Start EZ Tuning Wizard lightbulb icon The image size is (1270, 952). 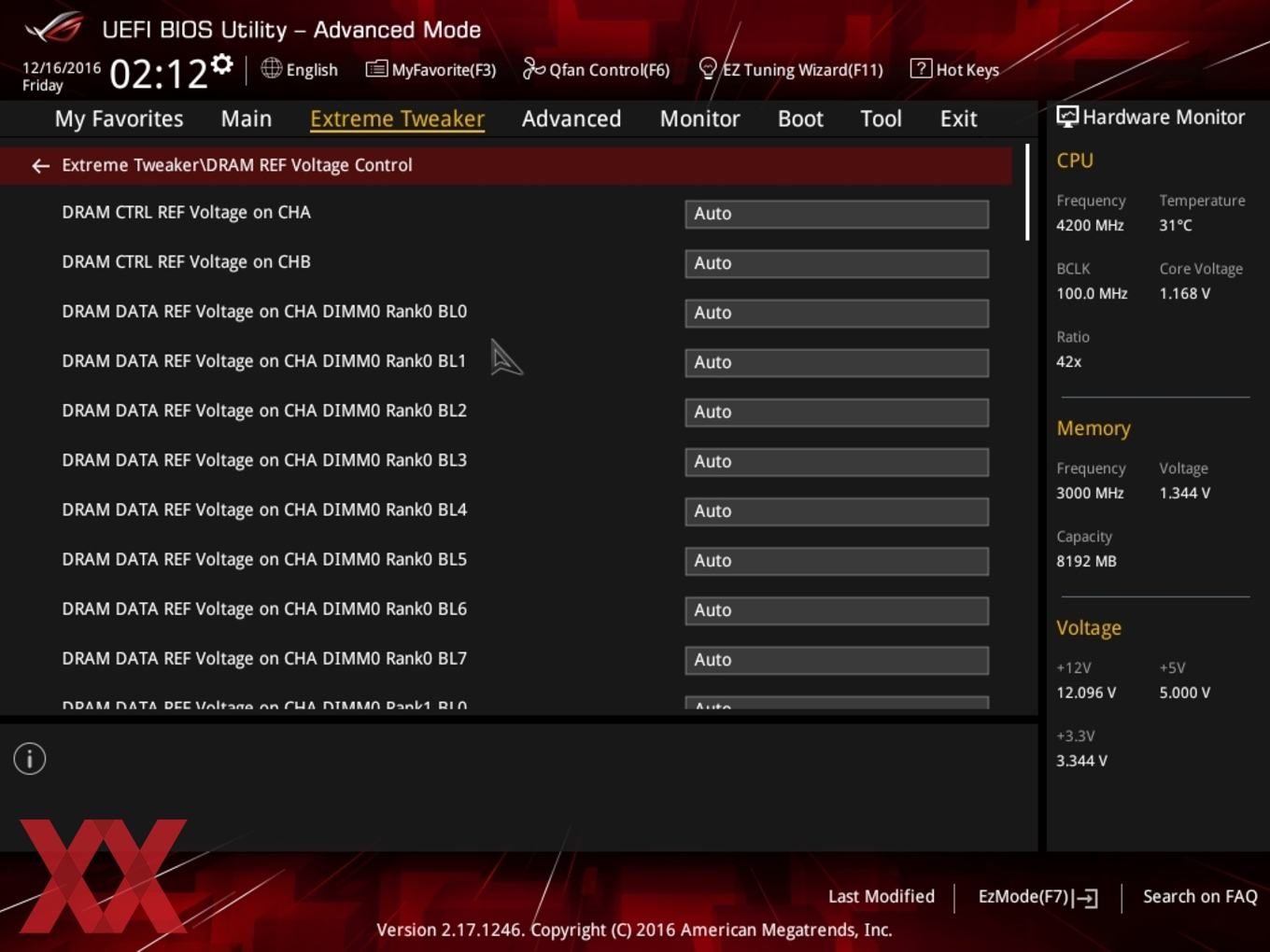pos(708,68)
